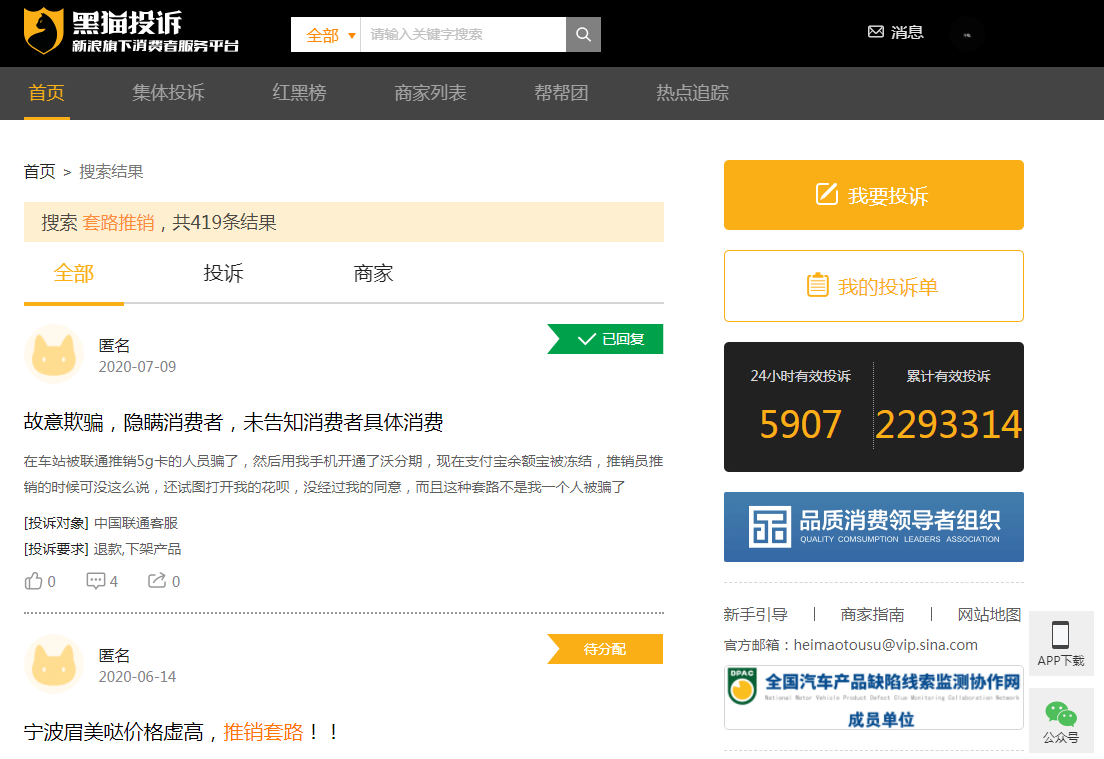This screenshot has height=759, width=1104.
Task: Click the search magnifier button
Action: pyautogui.click(x=583, y=34)
